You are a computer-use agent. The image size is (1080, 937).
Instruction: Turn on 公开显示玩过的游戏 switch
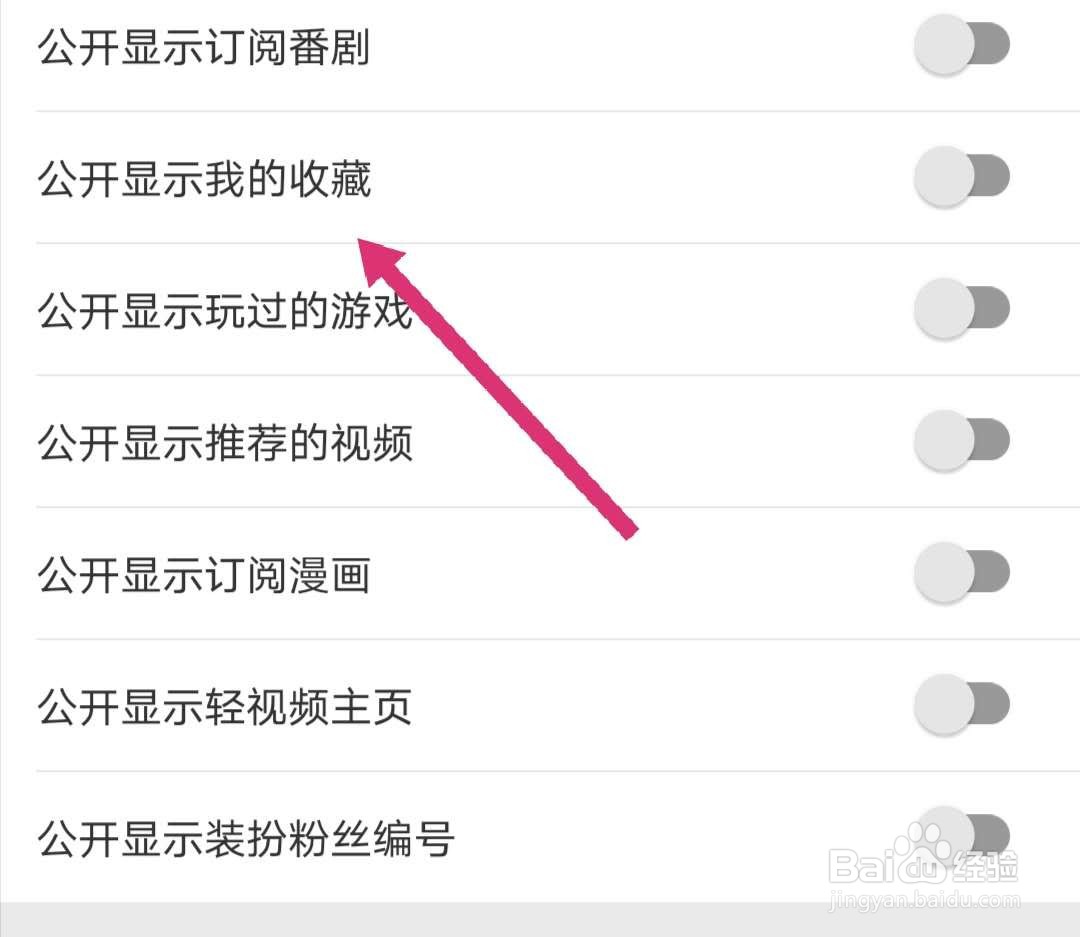[962, 309]
